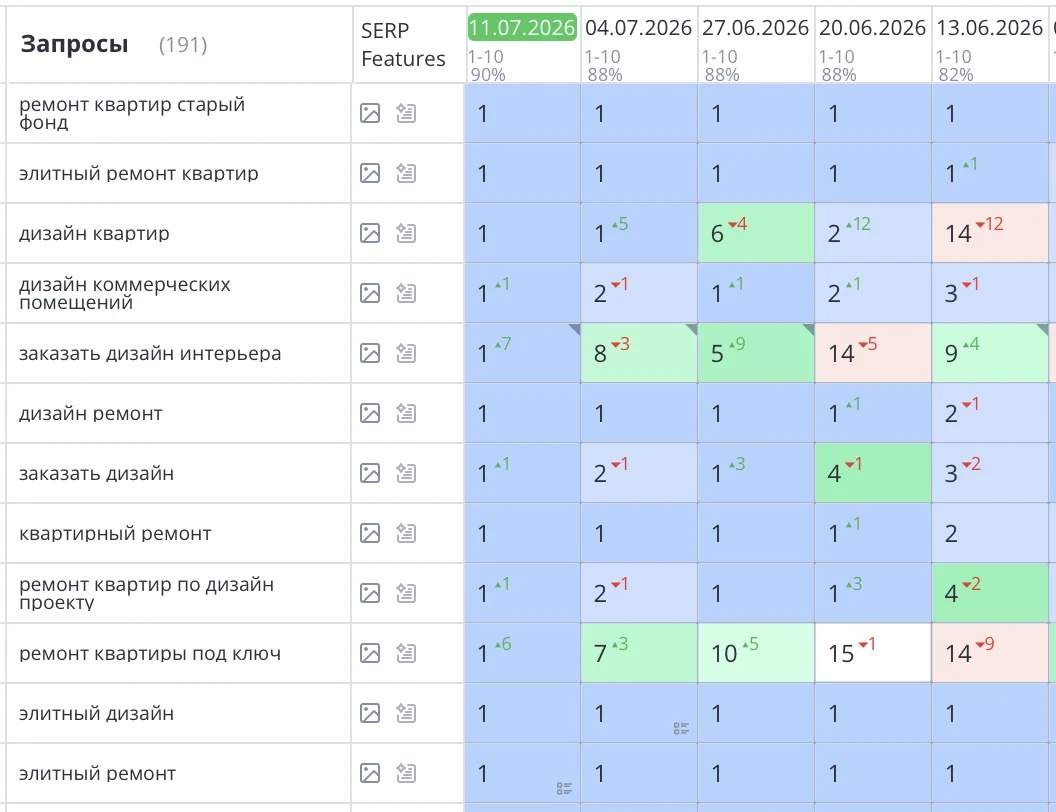This screenshot has width=1056, height=812.
Task: Click snippet icon for 'ремонт квартиры под ключ'
Action: point(406,652)
